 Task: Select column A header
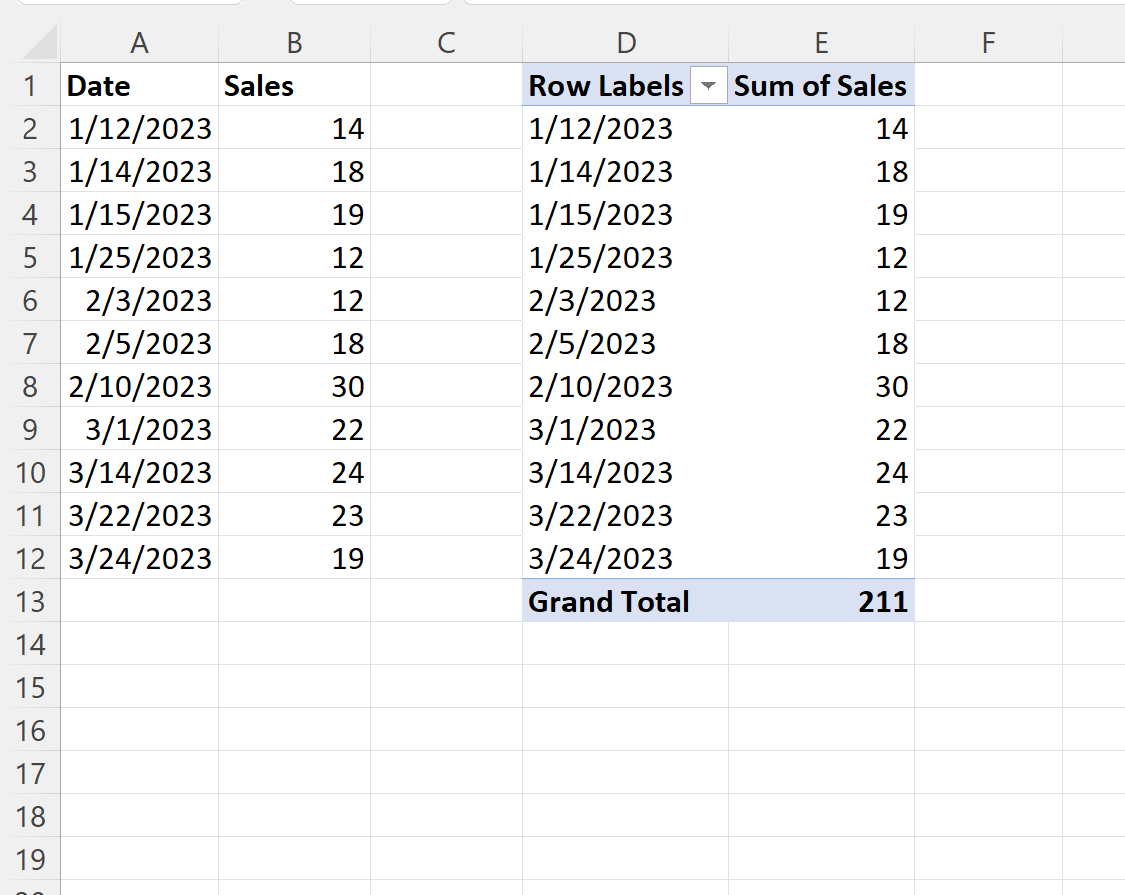pos(139,43)
